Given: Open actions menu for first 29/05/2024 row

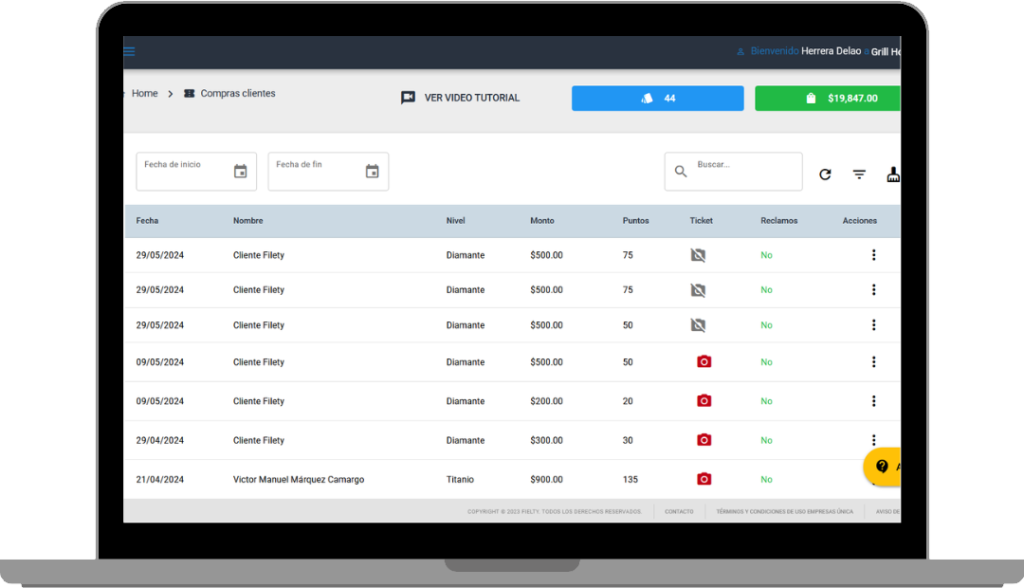Looking at the screenshot, I should point(873,255).
